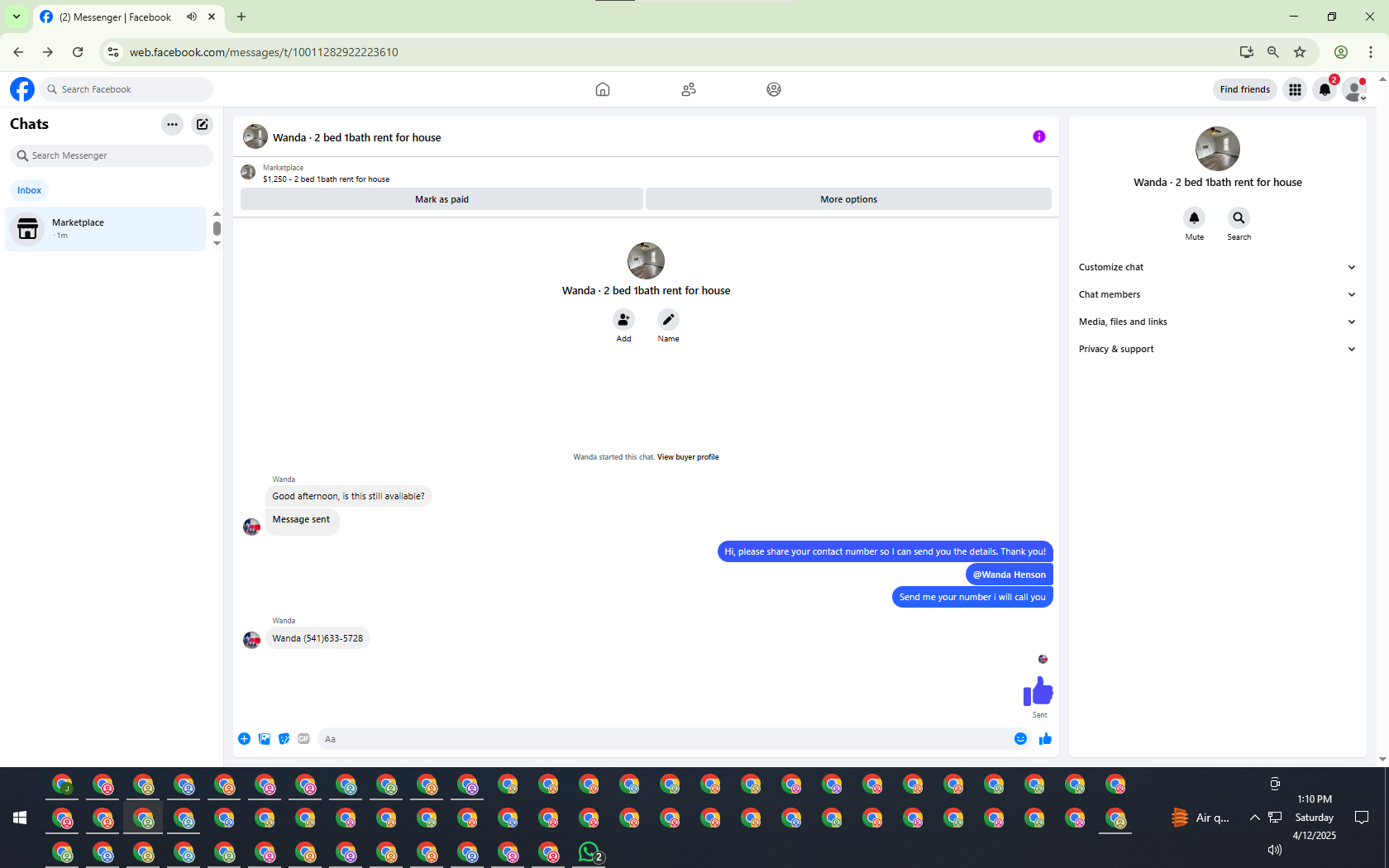Reload the Messenger page
The width and height of the screenshot is (1389, 868).
tap(78, 52)
